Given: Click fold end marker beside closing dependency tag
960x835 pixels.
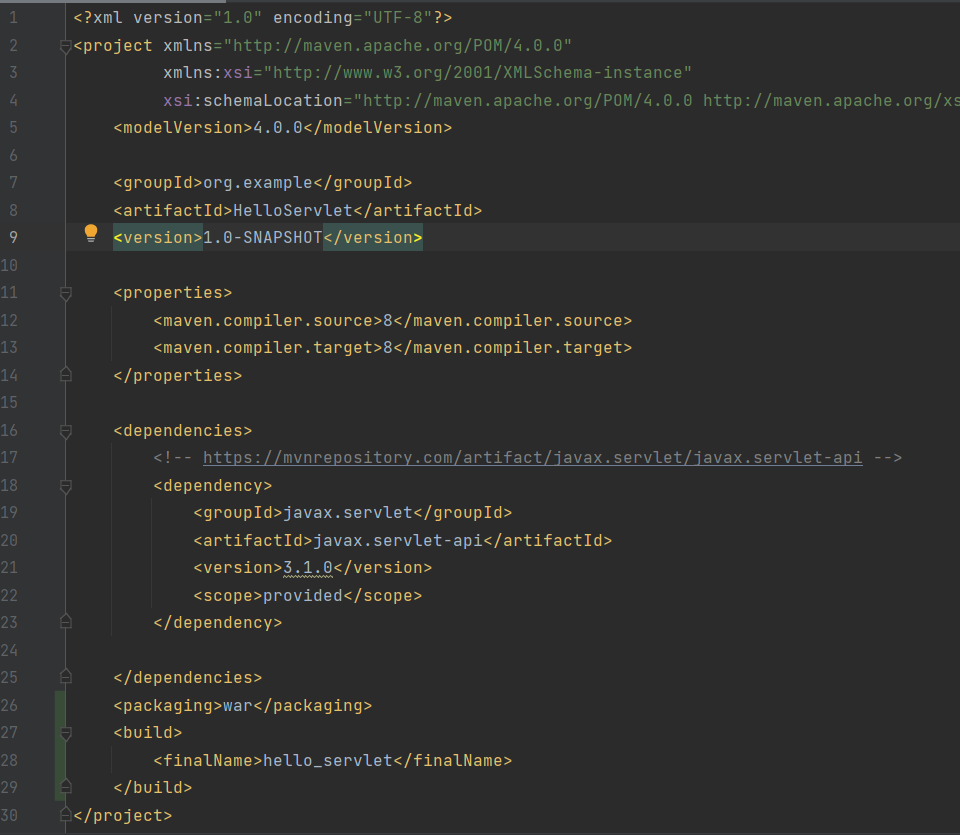Looking at the screenshot, I should tap(66, 622).
